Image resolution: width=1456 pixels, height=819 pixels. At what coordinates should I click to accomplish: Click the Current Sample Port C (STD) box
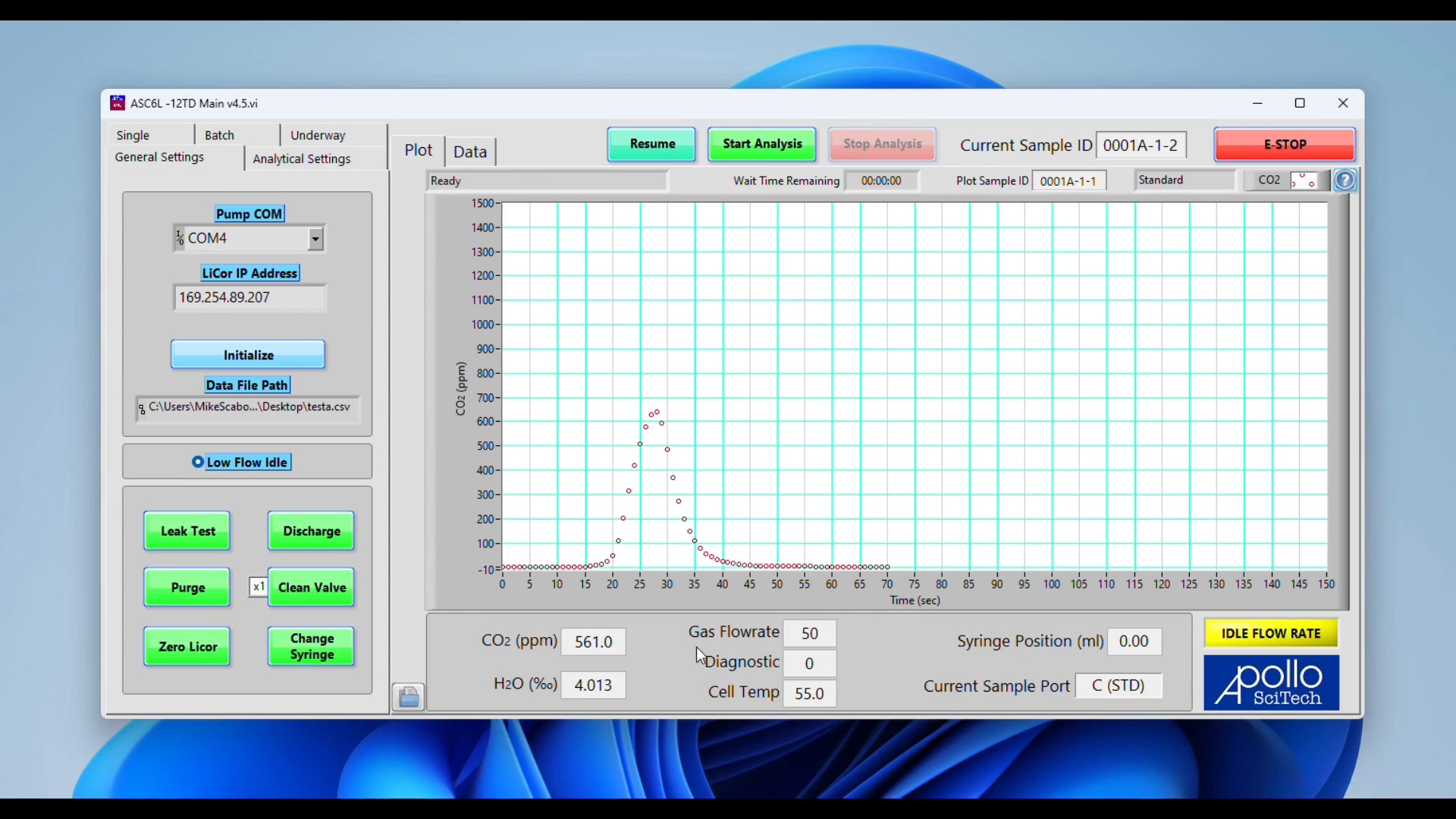1119,686
